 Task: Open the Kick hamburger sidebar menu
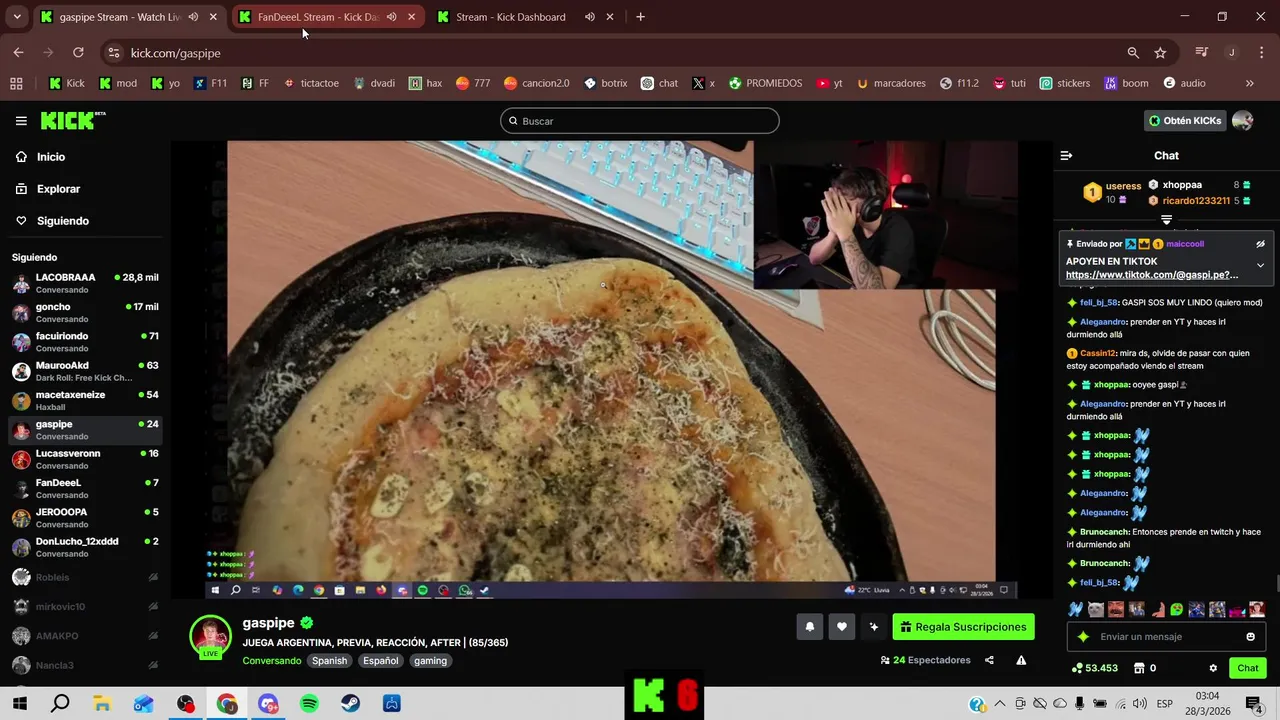tap(21, 121)
